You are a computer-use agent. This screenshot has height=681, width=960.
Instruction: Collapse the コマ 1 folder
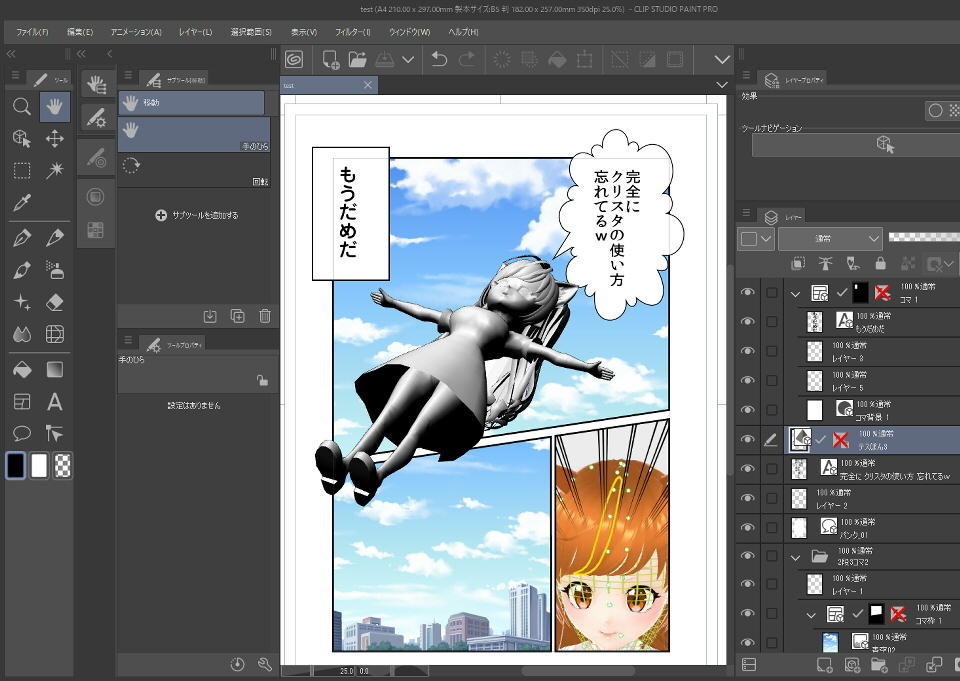[x=795, y=292]
